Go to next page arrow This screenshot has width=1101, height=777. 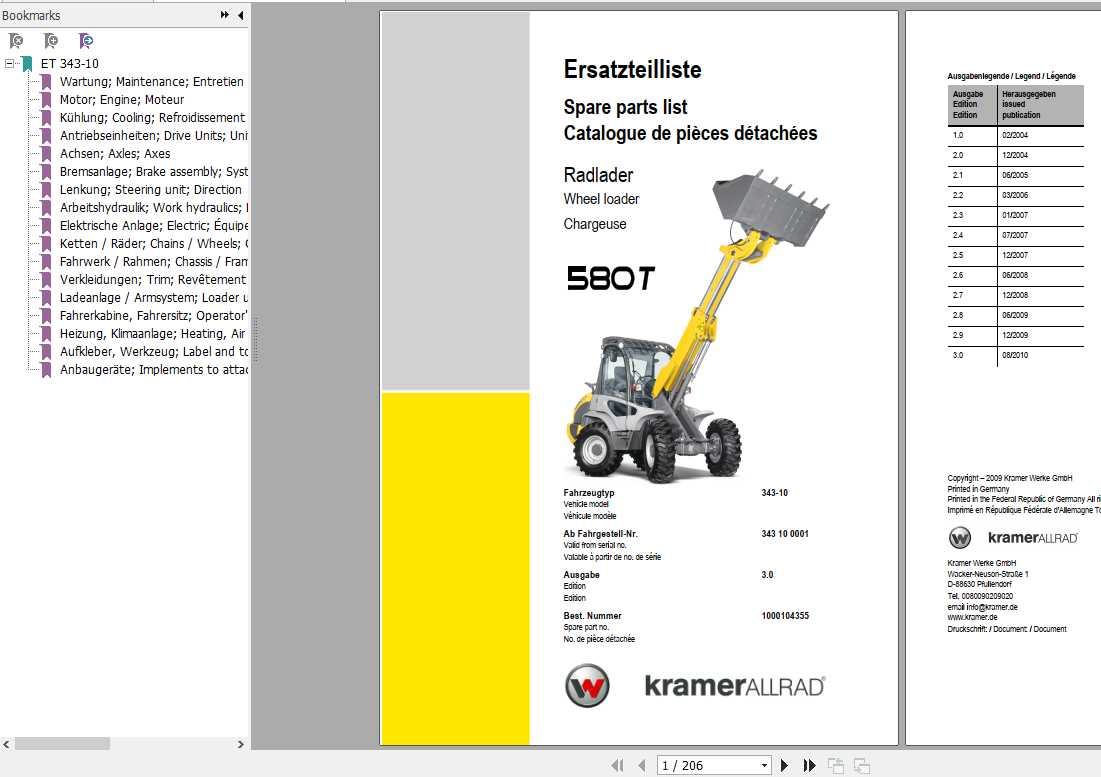pyautogui.click(x=784, y=765)
